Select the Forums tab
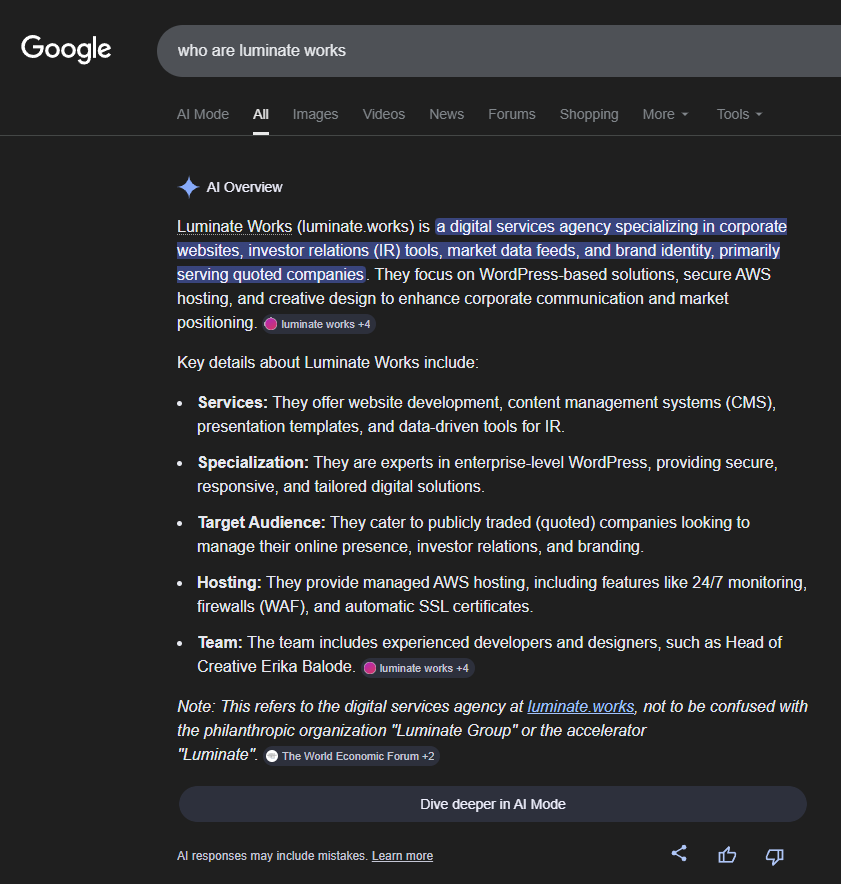Image resolution: width=841 pixels, height=884 pixels. [512, 114]
